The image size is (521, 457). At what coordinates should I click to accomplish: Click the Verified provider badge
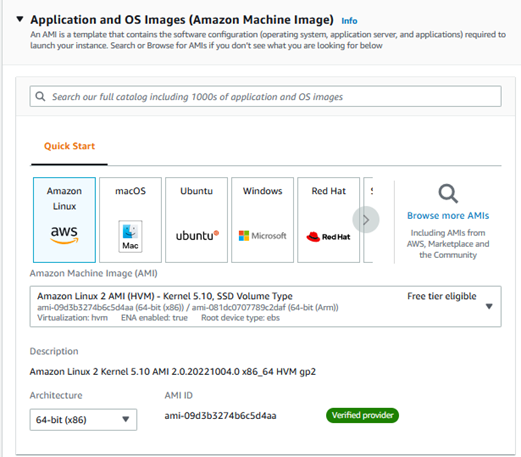(362, 415)
